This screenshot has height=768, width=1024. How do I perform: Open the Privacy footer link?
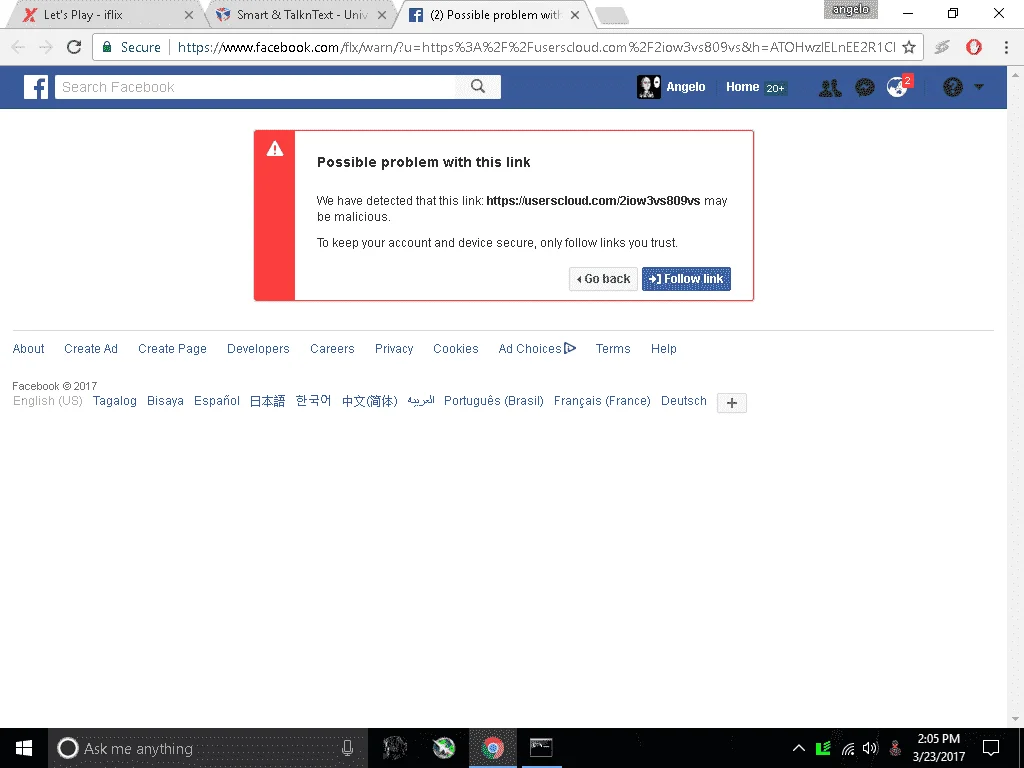tap(394, 349)
